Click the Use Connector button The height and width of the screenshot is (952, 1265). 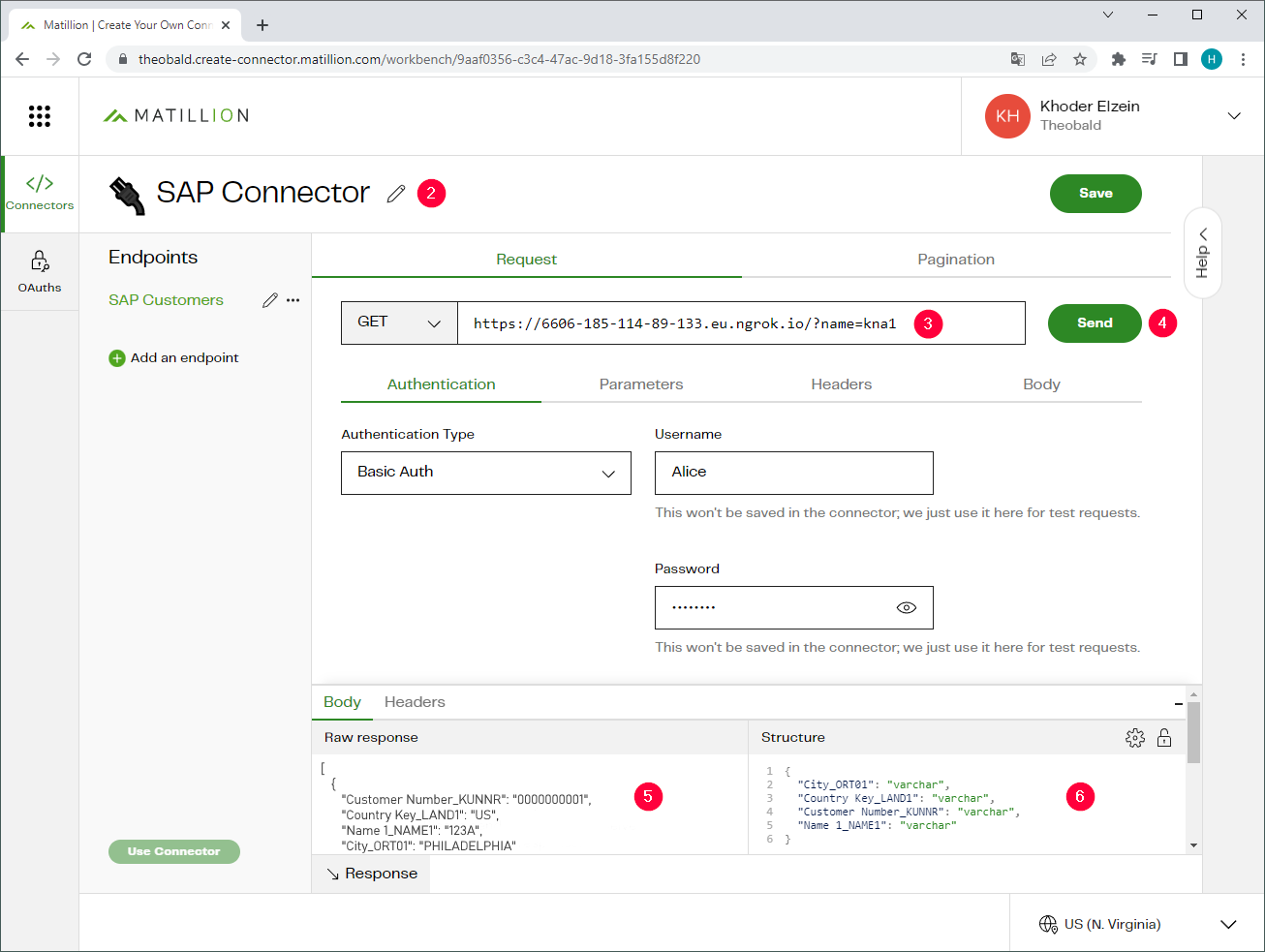[x=174, y=852]
